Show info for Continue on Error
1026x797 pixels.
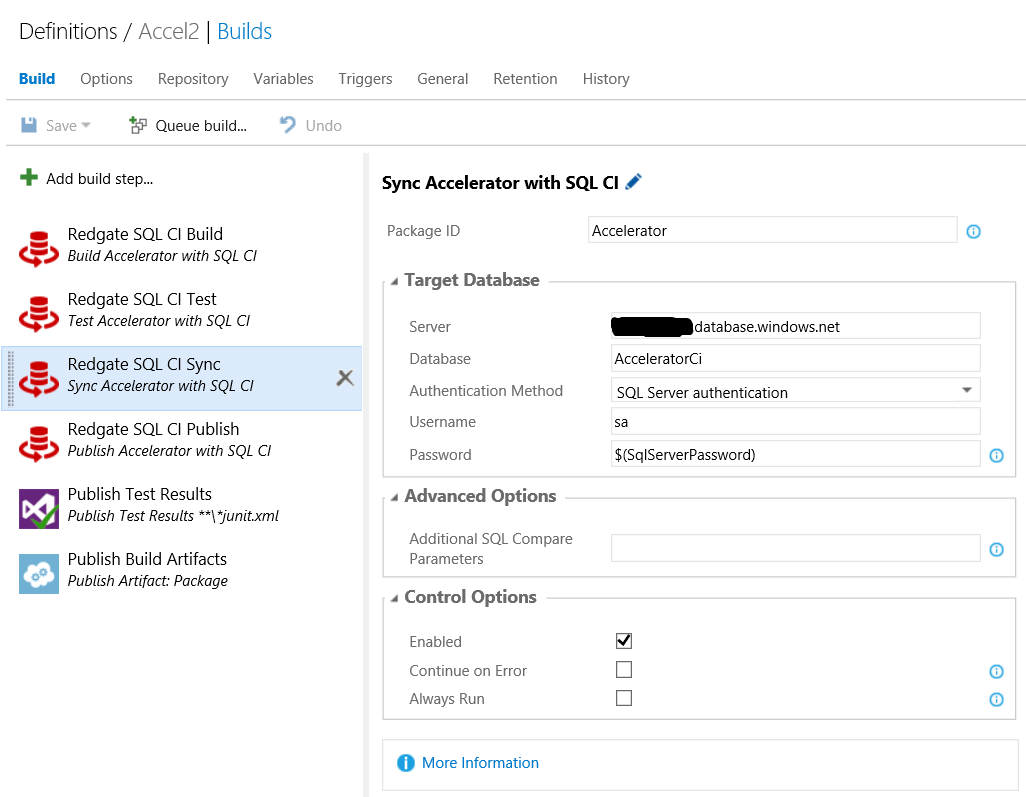[x=997, y=671]
